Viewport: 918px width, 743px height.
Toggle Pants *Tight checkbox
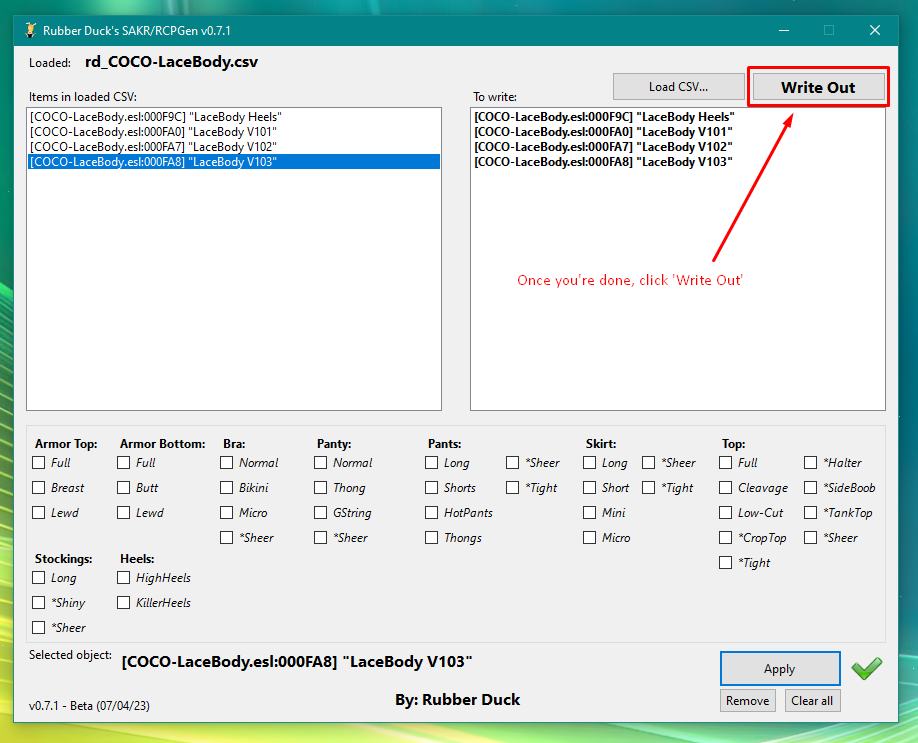point(512,488)
